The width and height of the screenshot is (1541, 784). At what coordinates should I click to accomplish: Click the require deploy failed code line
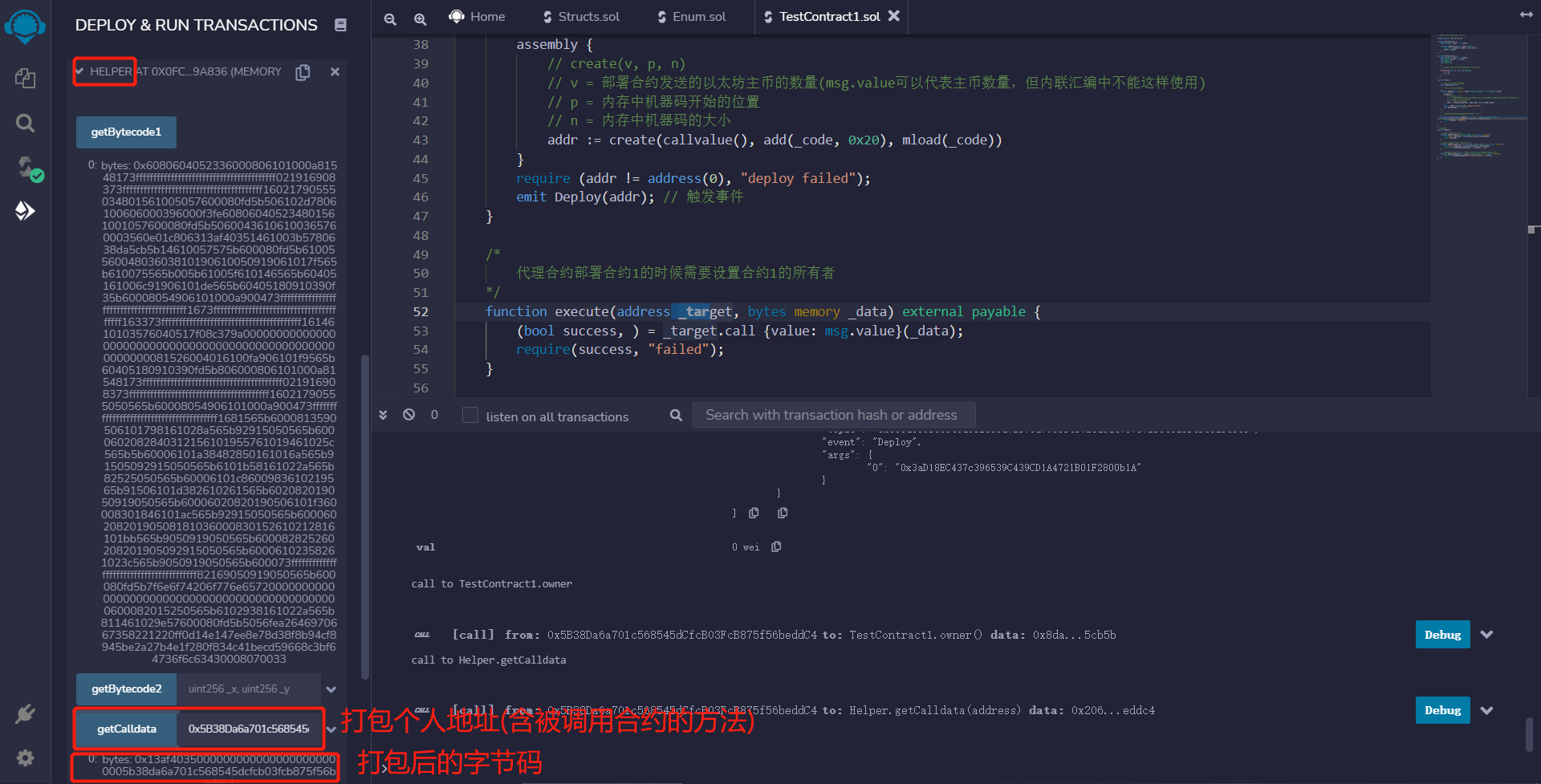pyautogui.click(x=693, y=178)
